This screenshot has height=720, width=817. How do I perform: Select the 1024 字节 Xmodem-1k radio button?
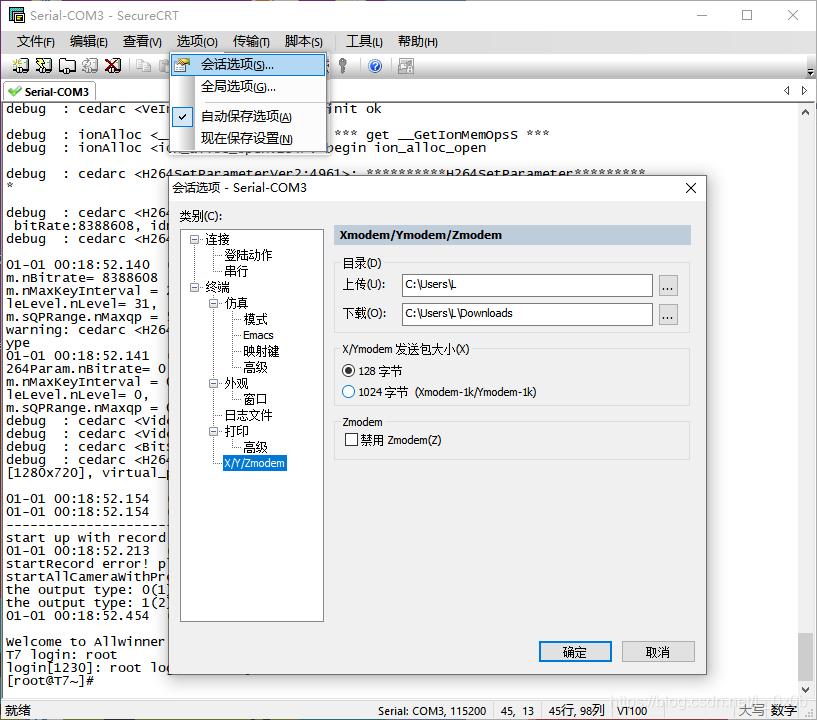pos(348,392)
